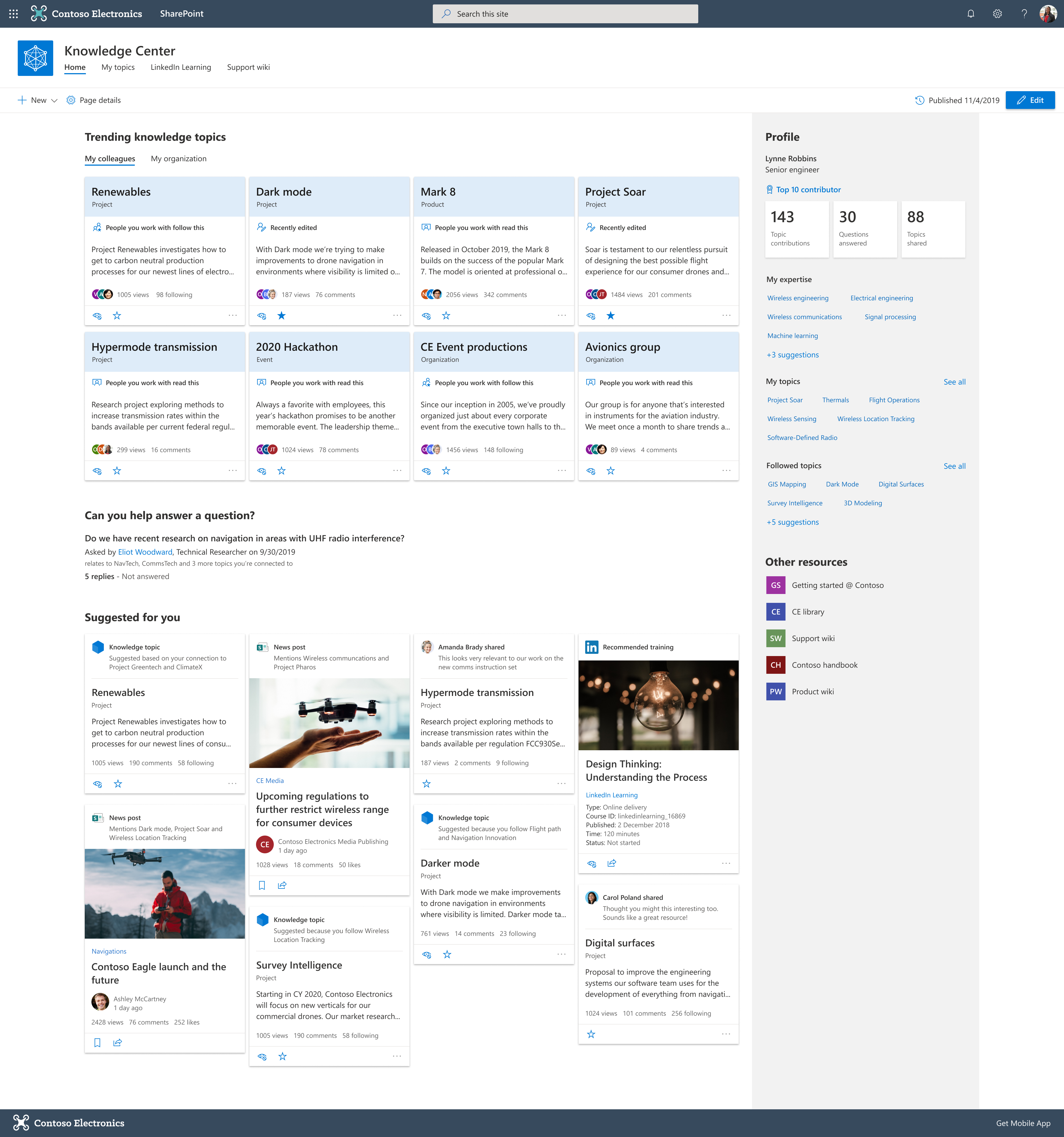Open Page details gear
The width and height of the screenshot is (1064, 1137).
point(93,100)
